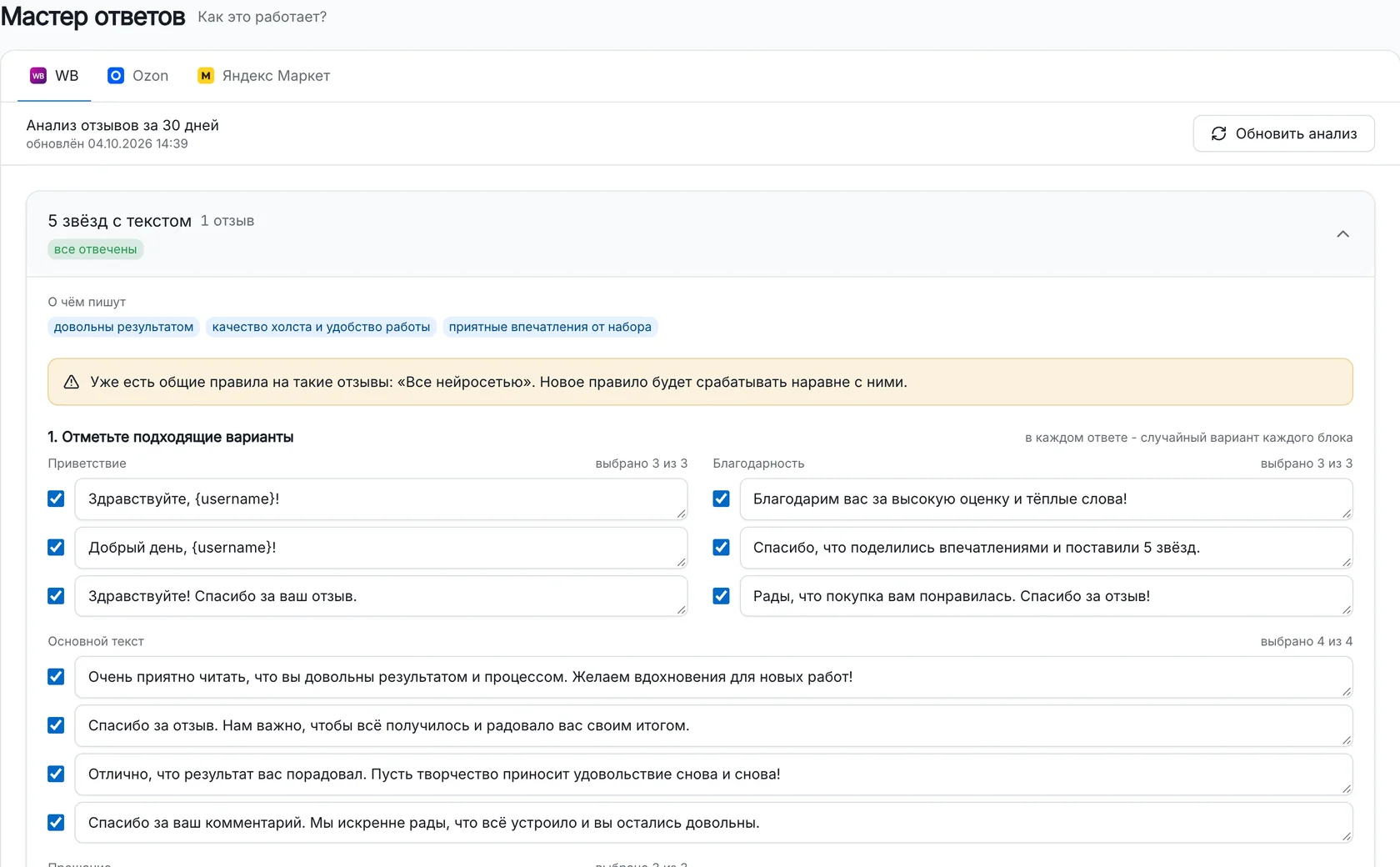Open the Как это работает? link

262,17
